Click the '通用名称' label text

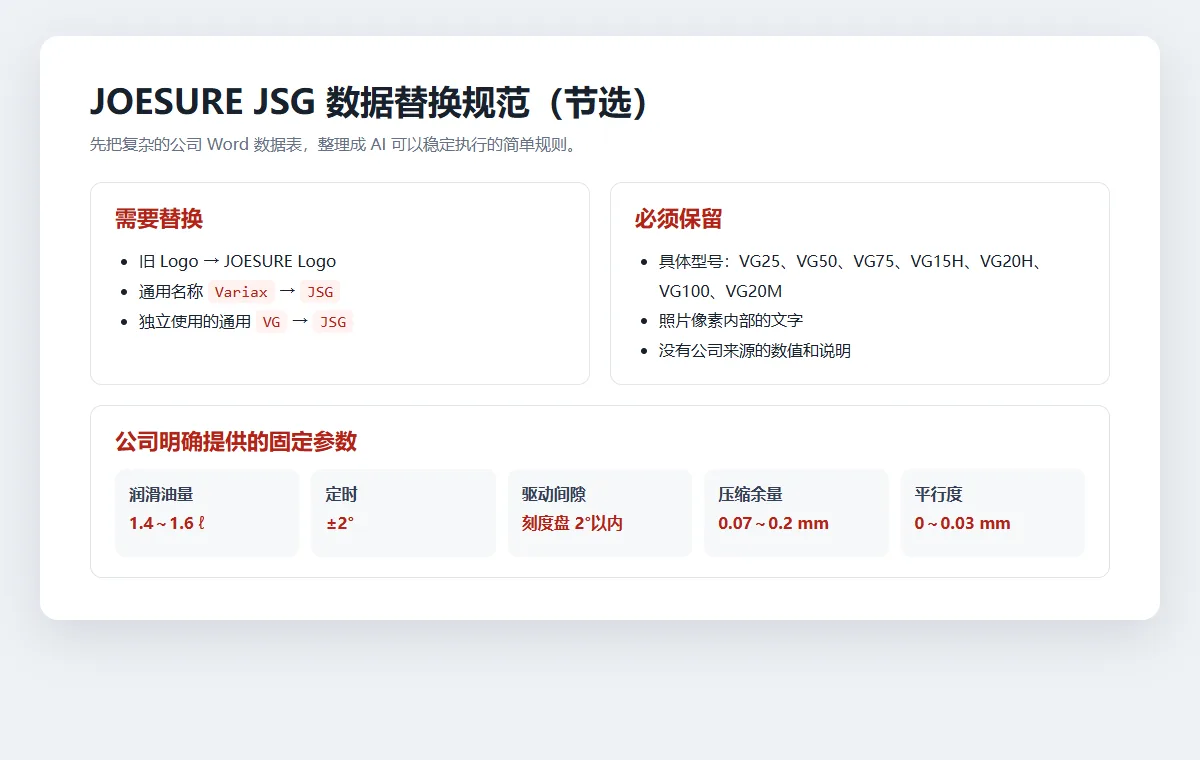click(171, 292)
